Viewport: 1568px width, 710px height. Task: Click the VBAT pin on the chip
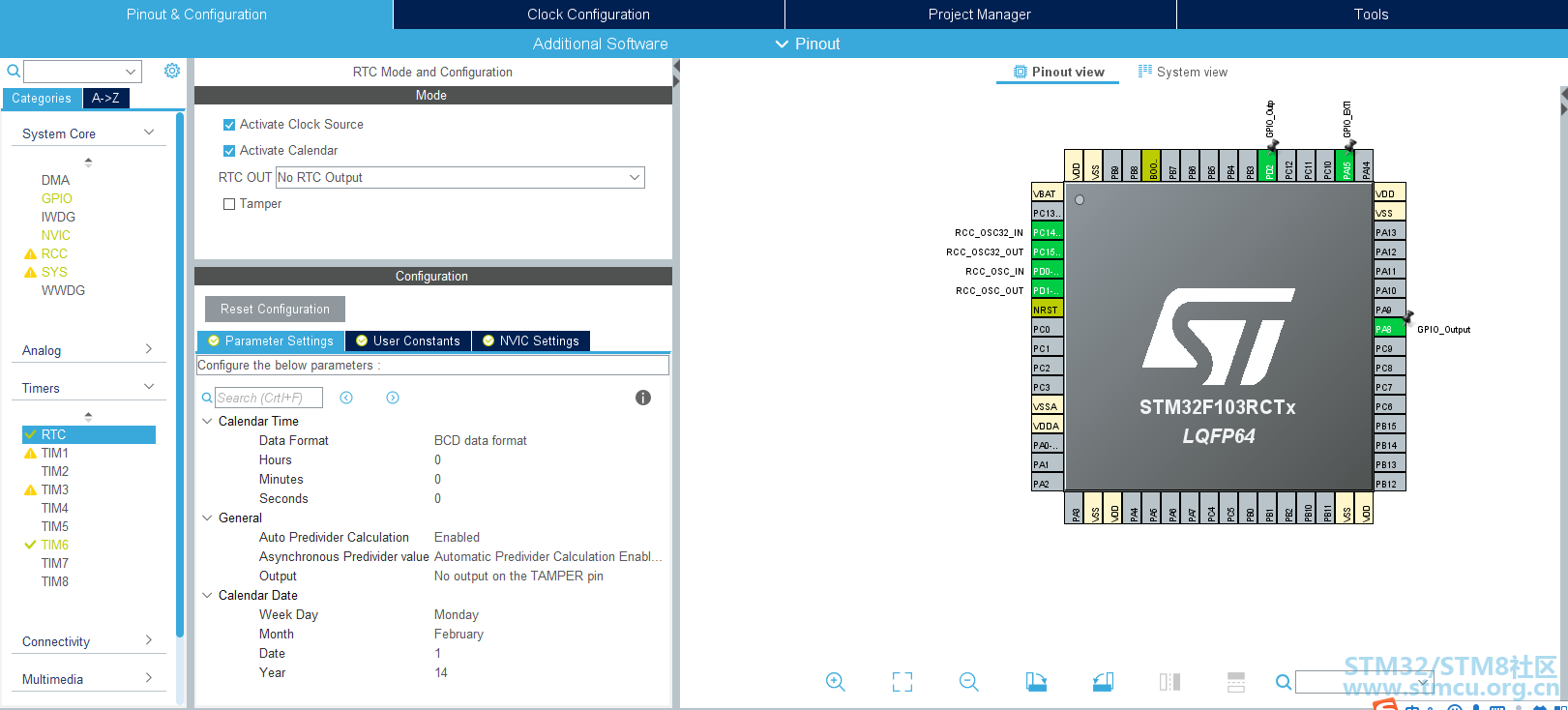1047,193
